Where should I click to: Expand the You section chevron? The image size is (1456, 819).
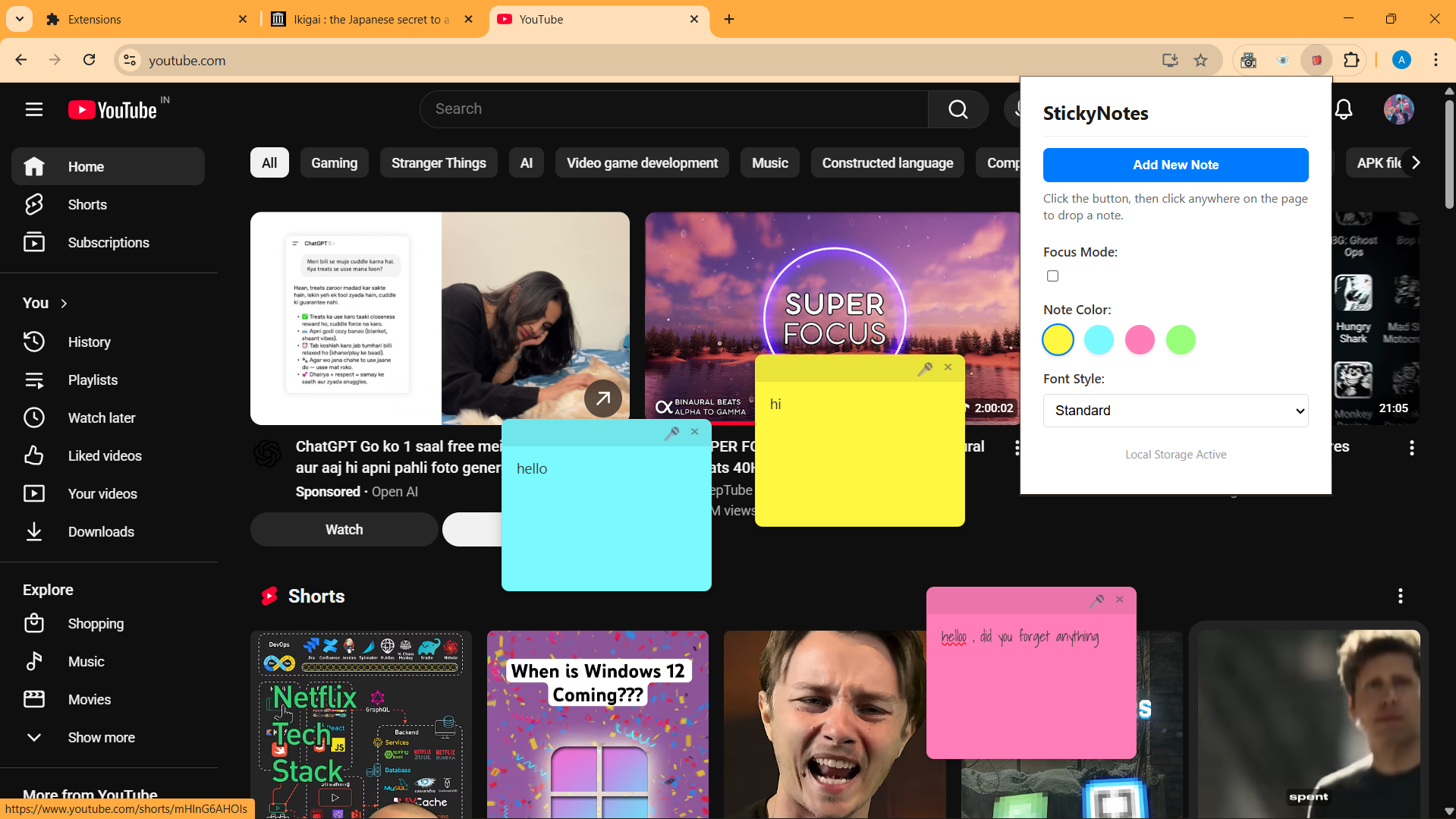click(x=64, y=304)
